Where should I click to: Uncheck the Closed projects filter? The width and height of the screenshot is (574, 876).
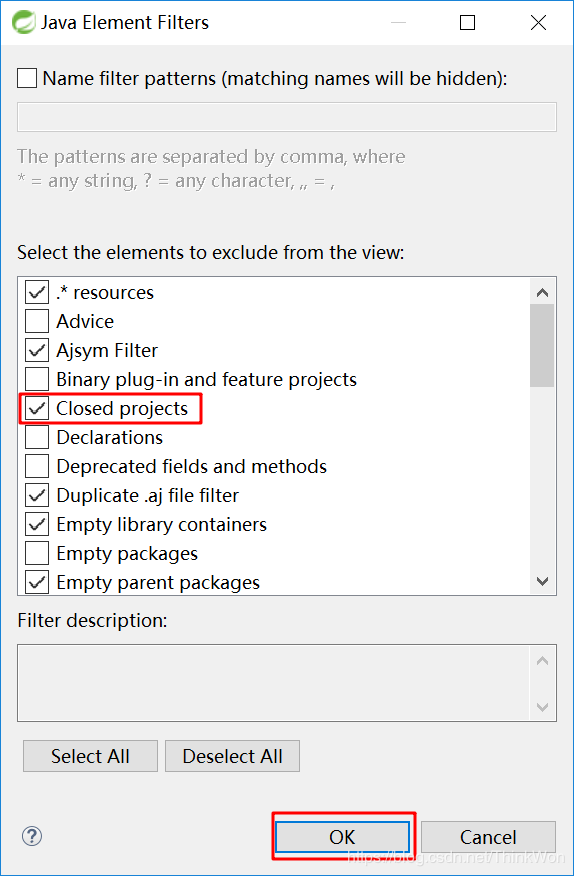tap(37, 408)
